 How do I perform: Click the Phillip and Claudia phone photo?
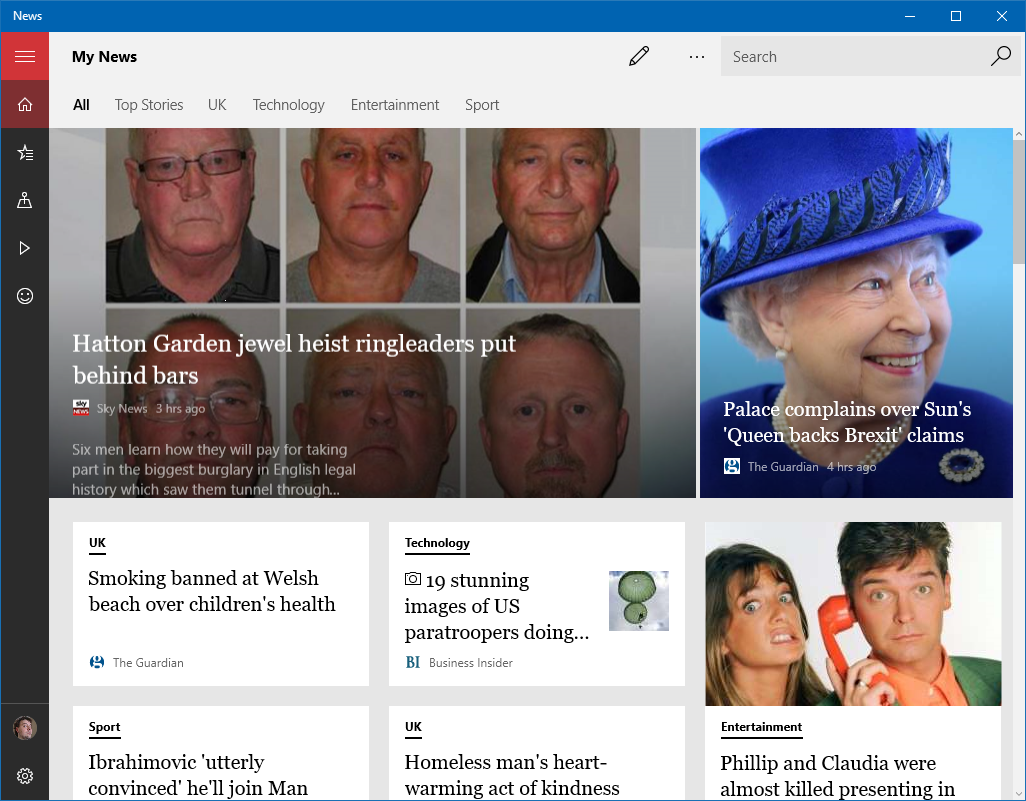pos(853,614)
